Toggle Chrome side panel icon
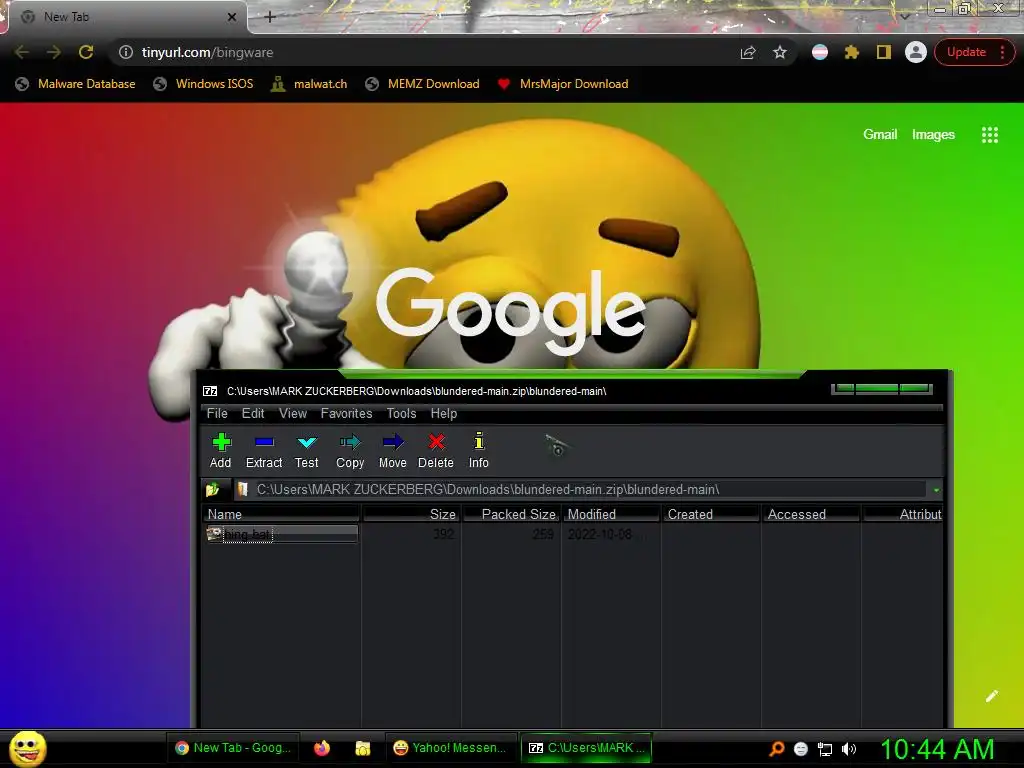This screenshot has height=768, width=1024. (x=884, y=52)
